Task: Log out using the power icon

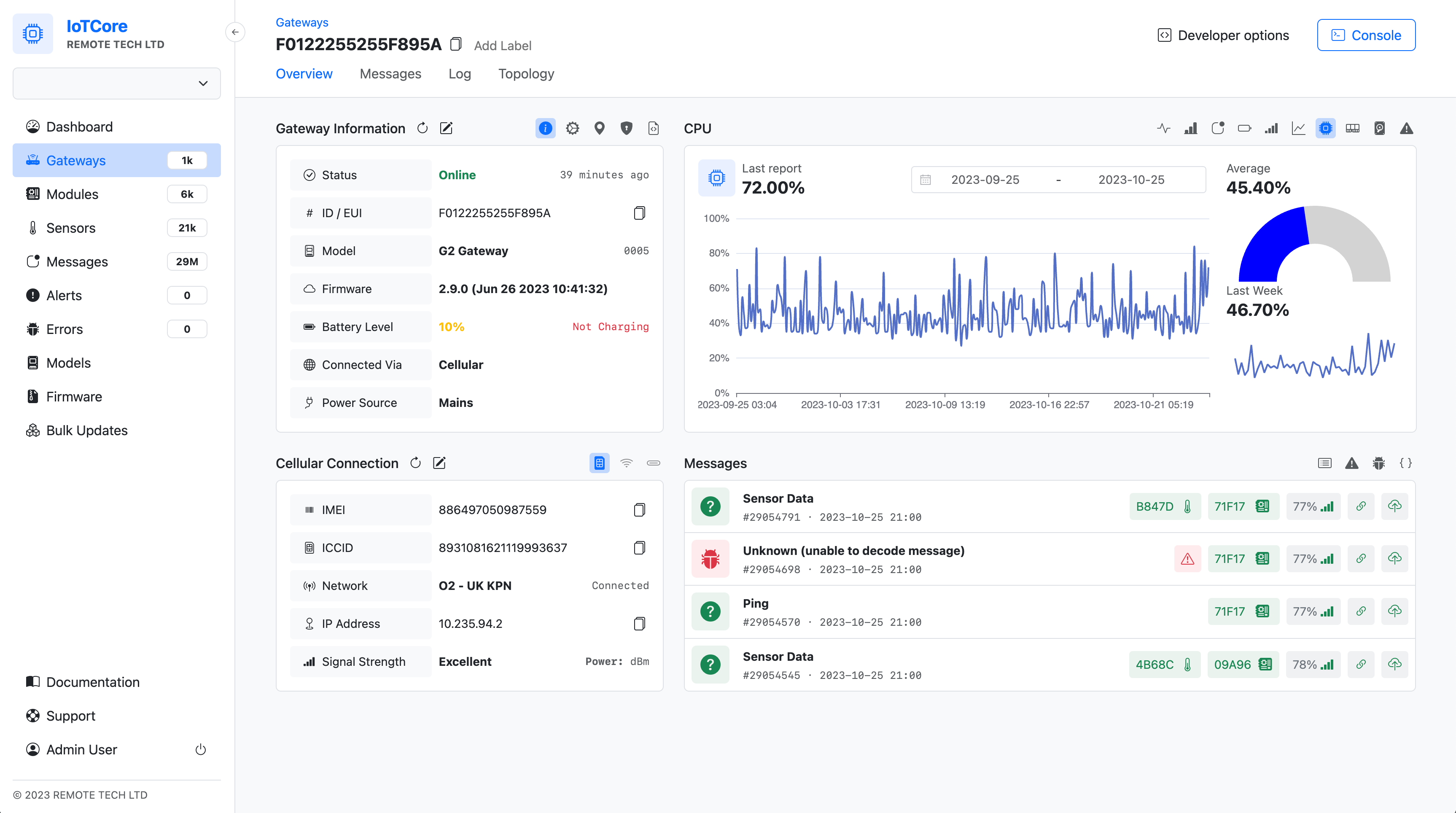Action: pyautogui.click(x=201, y=750)
